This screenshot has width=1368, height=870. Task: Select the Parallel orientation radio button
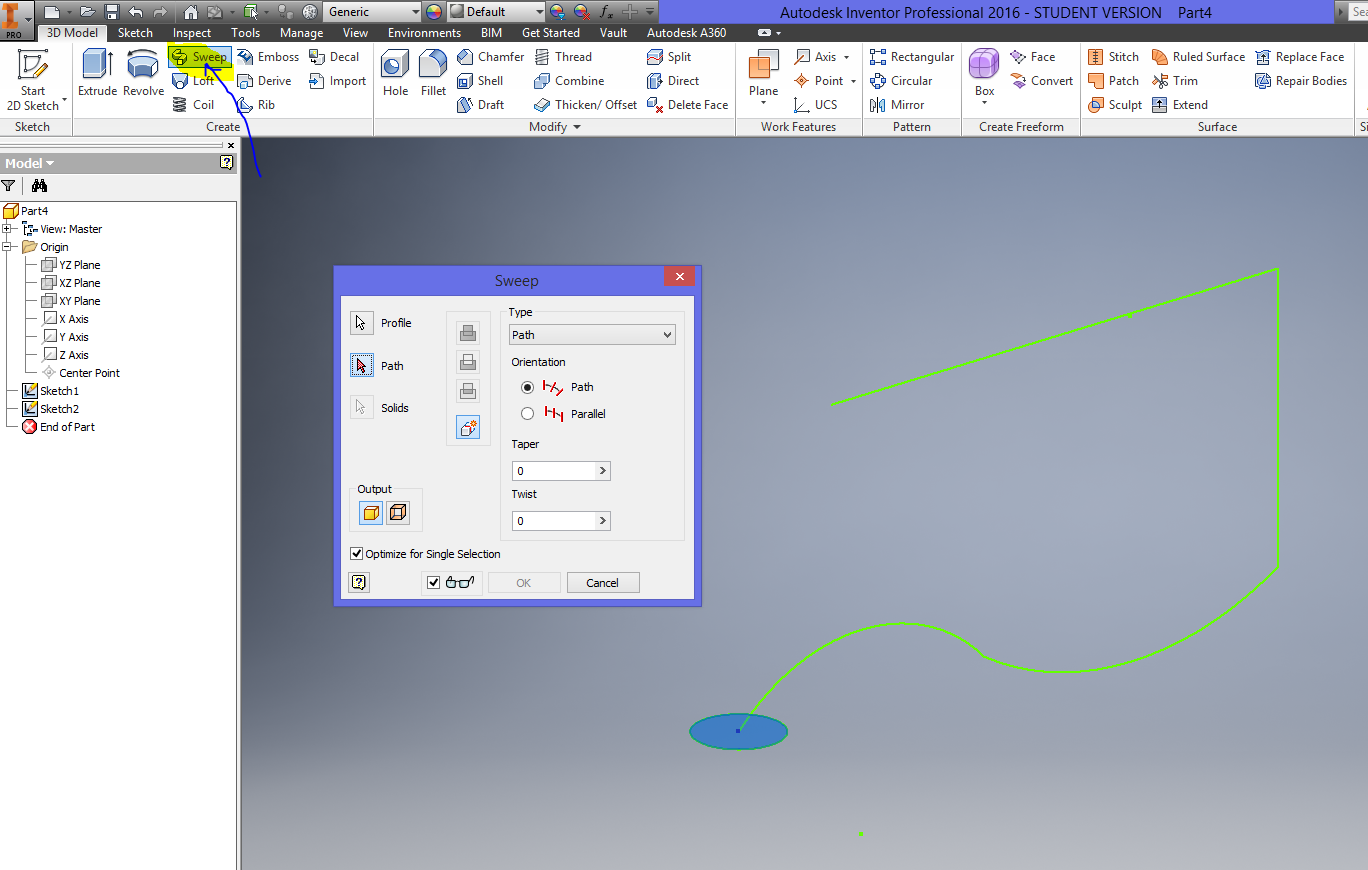tap(527, 413)
